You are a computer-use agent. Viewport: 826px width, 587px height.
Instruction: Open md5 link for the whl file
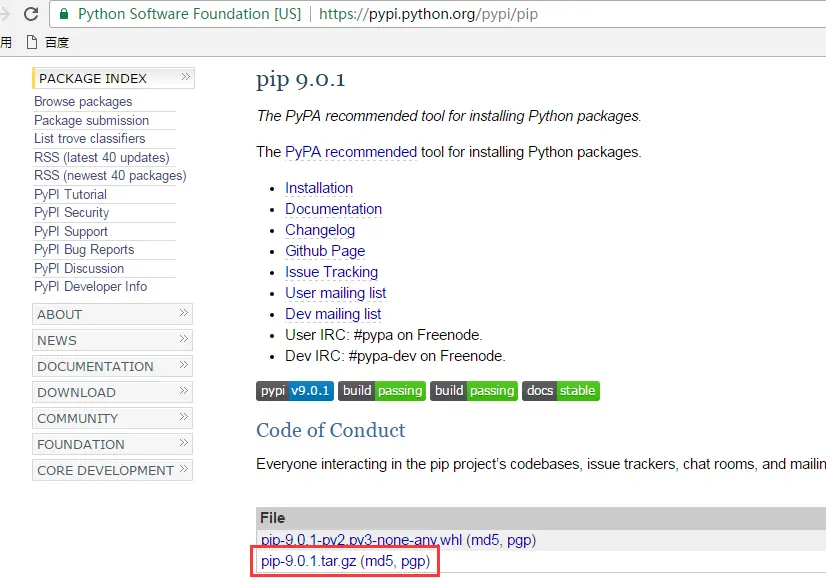click(486, 540)
